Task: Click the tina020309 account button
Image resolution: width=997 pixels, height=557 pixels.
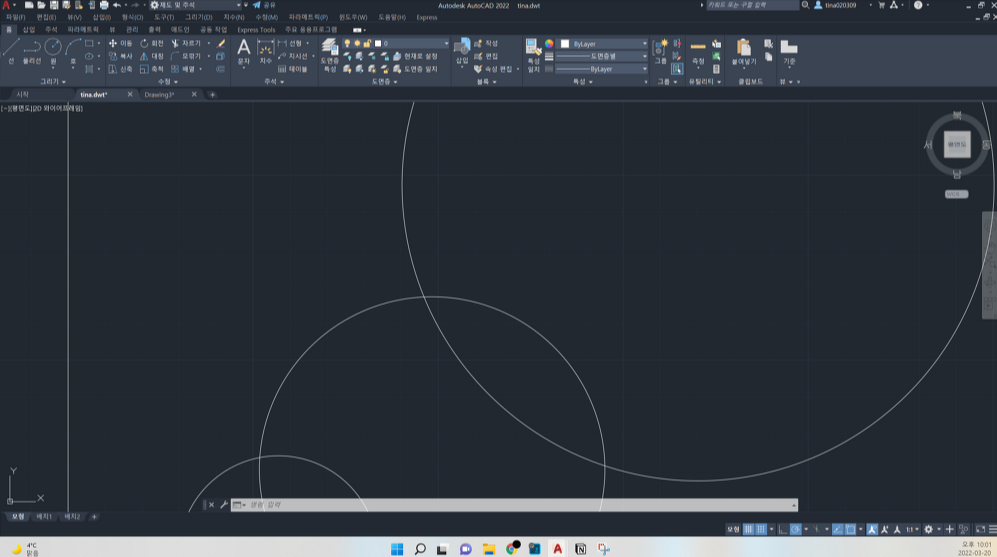Action: pos(835,5)
